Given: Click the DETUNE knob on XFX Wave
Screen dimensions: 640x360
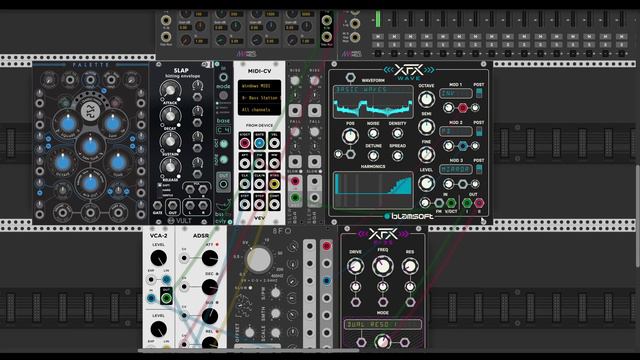Looking at the screenshot, I should tap(373, 156).
